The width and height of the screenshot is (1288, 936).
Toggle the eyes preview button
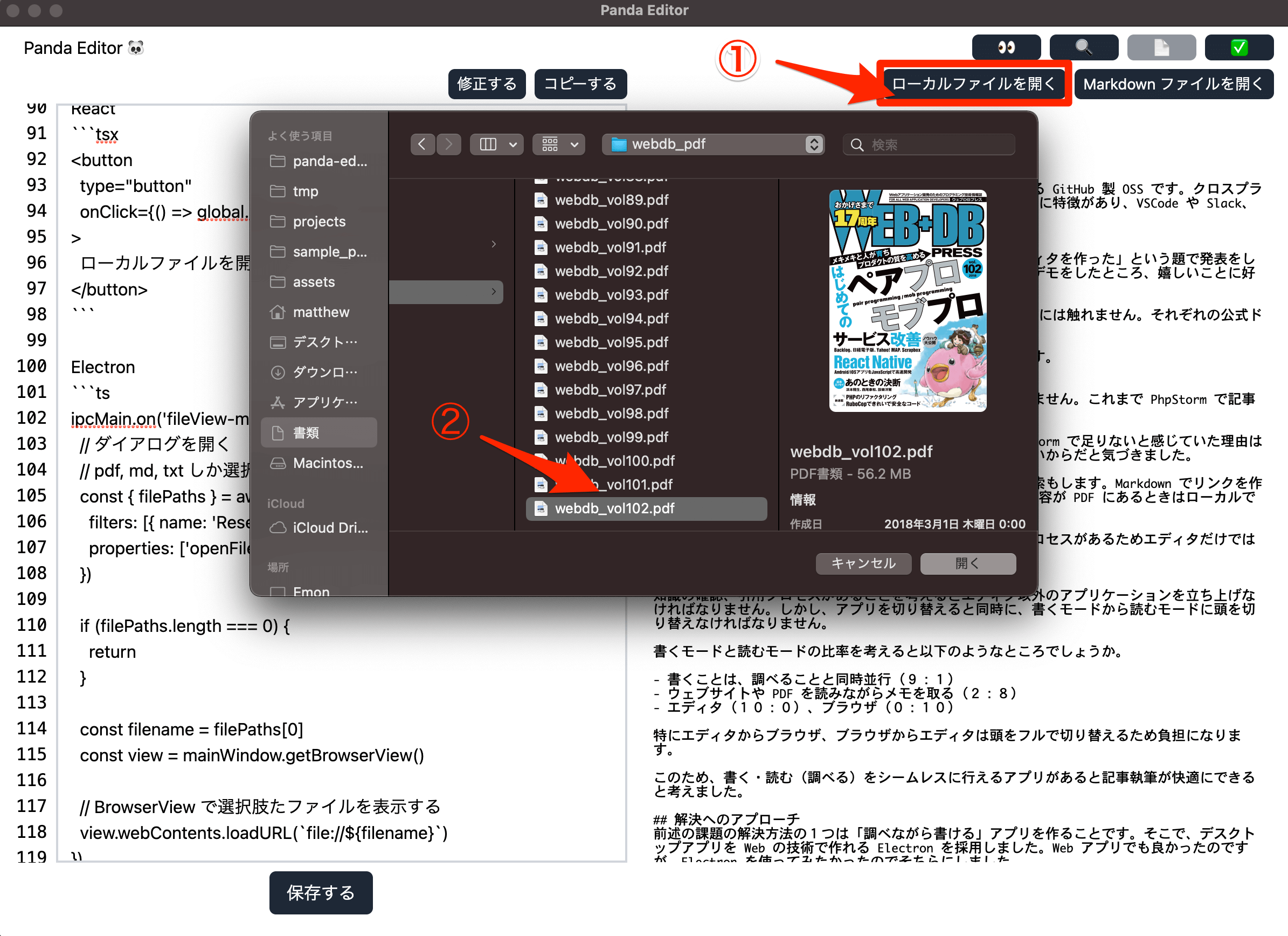click(1006, 47)
